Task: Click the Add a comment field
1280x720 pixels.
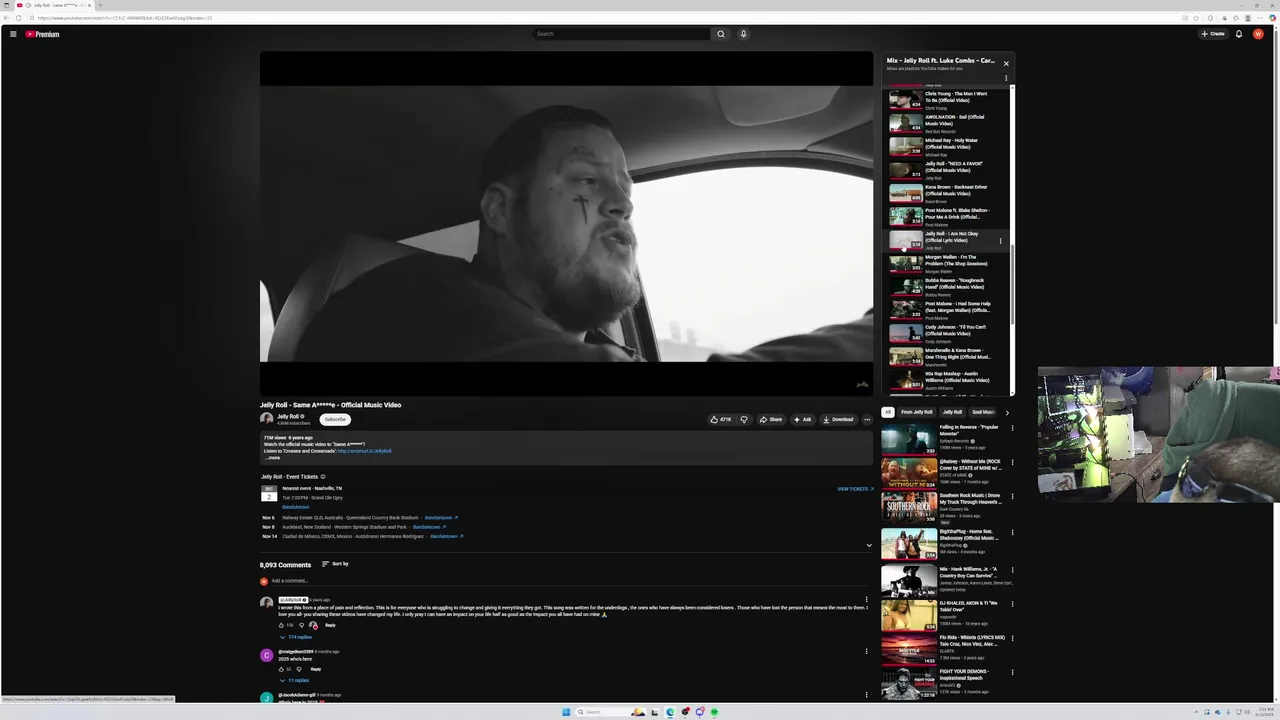Action: pos(572,581)
